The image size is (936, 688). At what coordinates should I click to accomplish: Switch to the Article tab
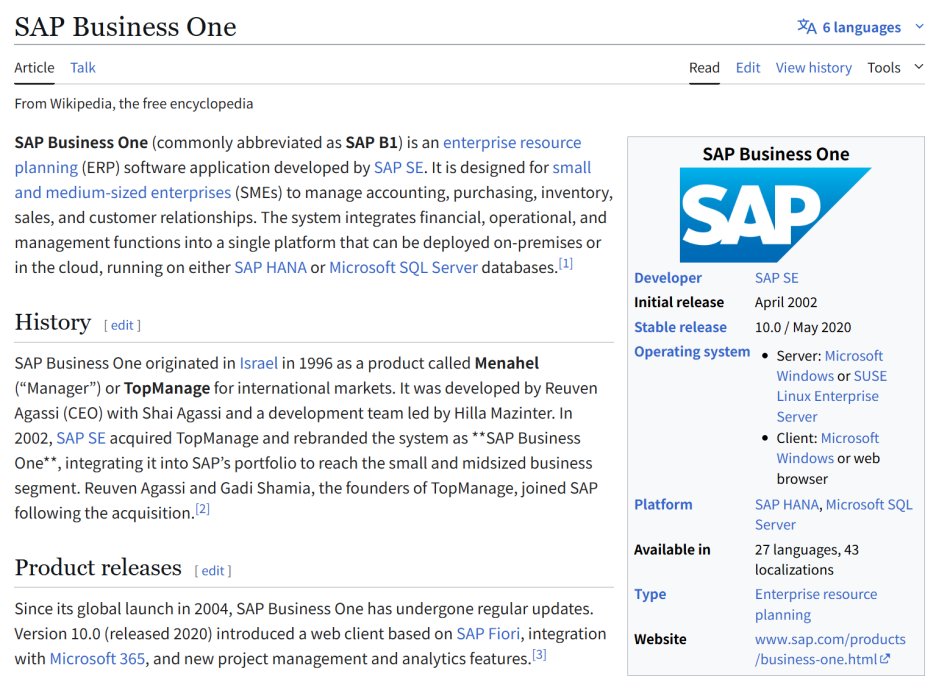(34, 67)
